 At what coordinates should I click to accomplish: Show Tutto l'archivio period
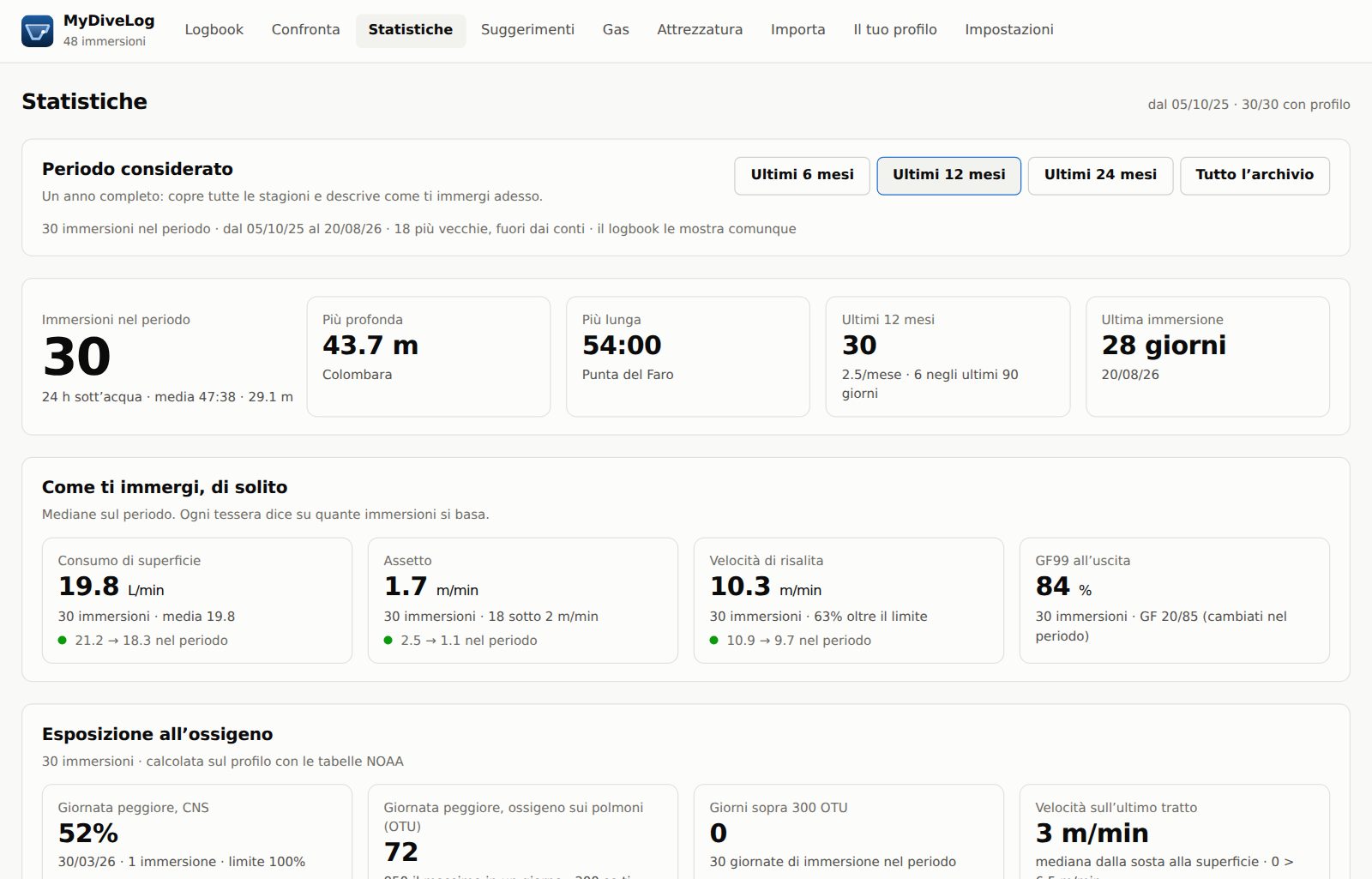coord(1255,175)
